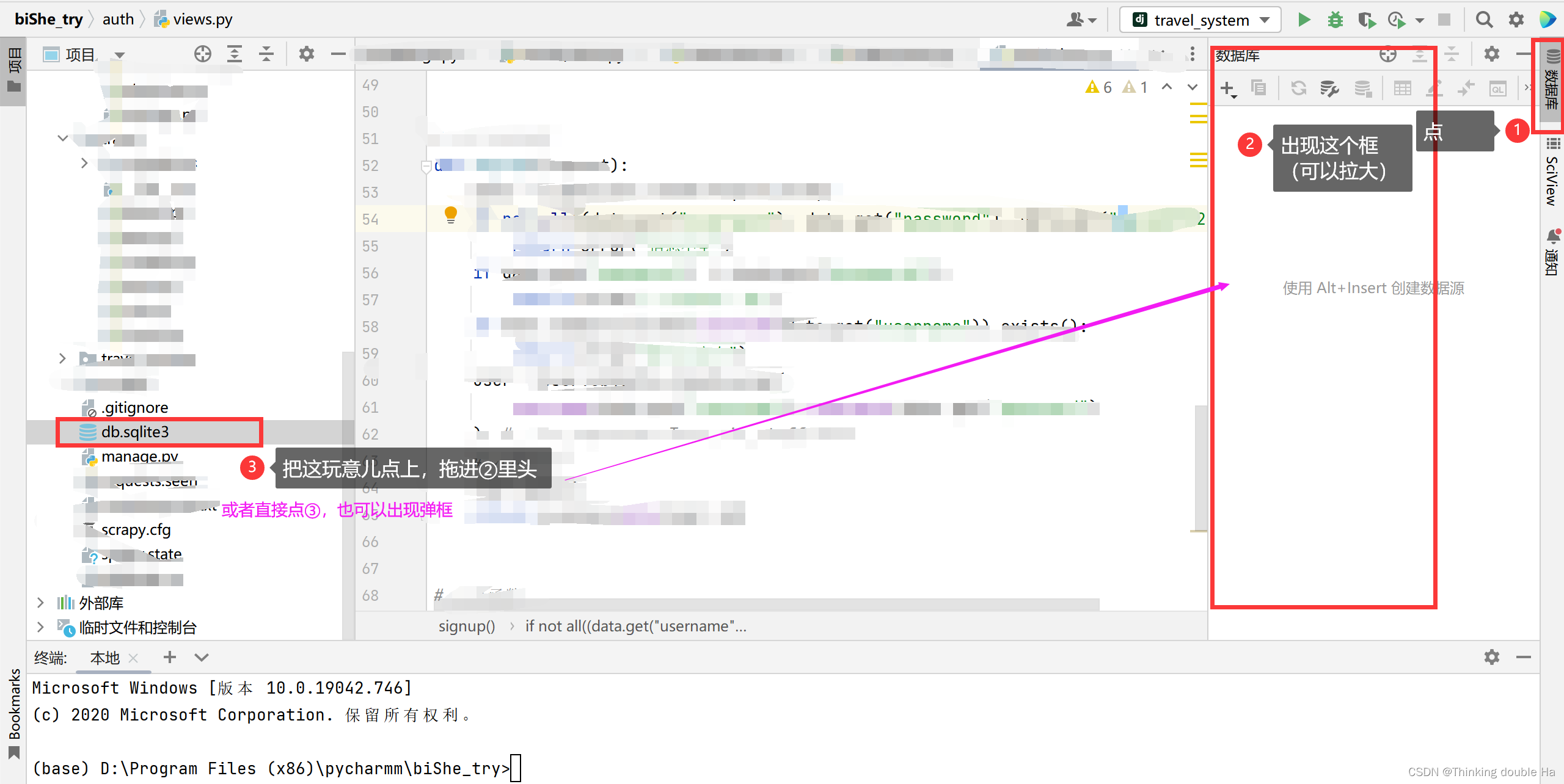Viewport: 1564px width, 784px height.
Task: Select opened file target icon in project panel
Action: (203, 54)
